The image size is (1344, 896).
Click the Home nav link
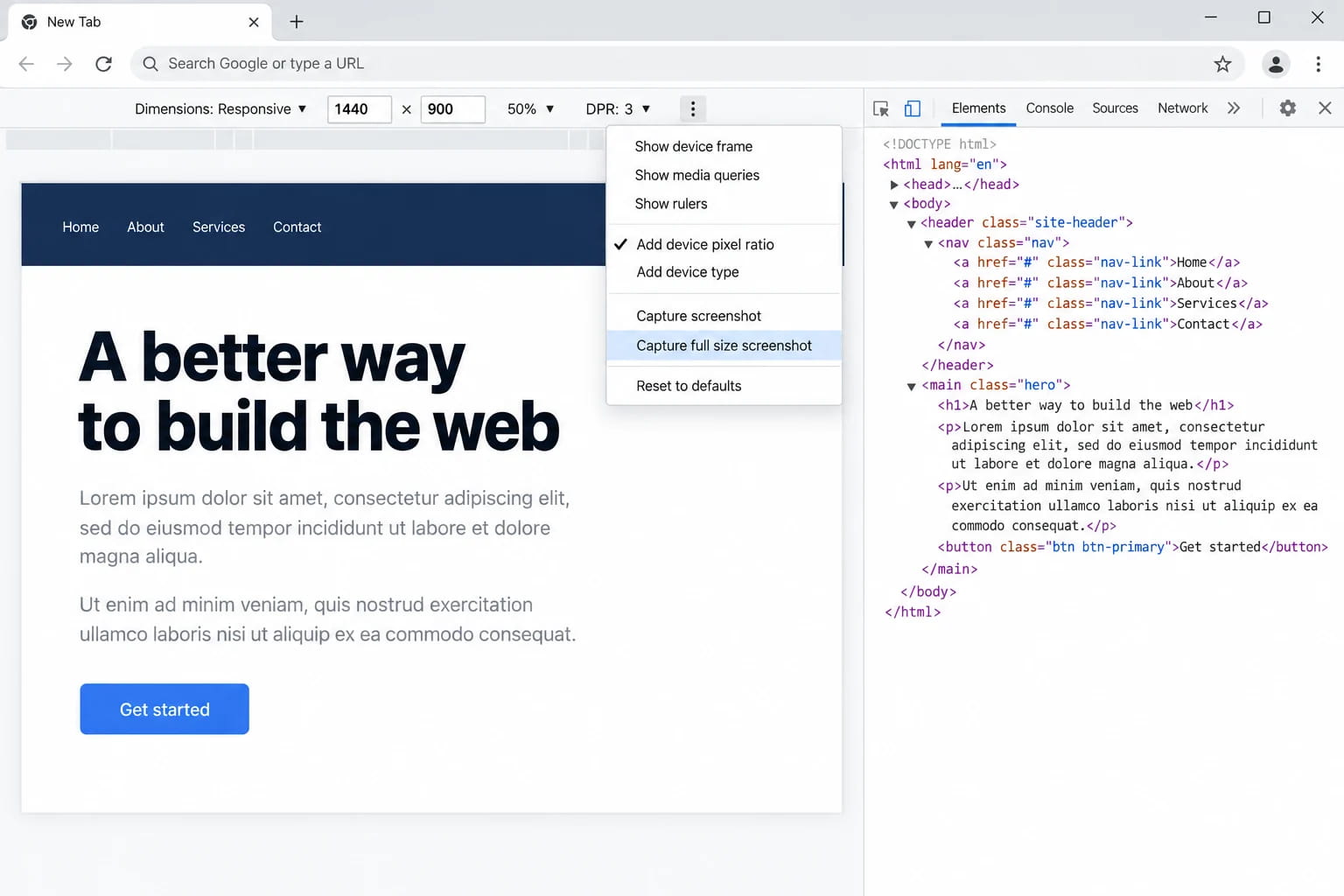80,227
